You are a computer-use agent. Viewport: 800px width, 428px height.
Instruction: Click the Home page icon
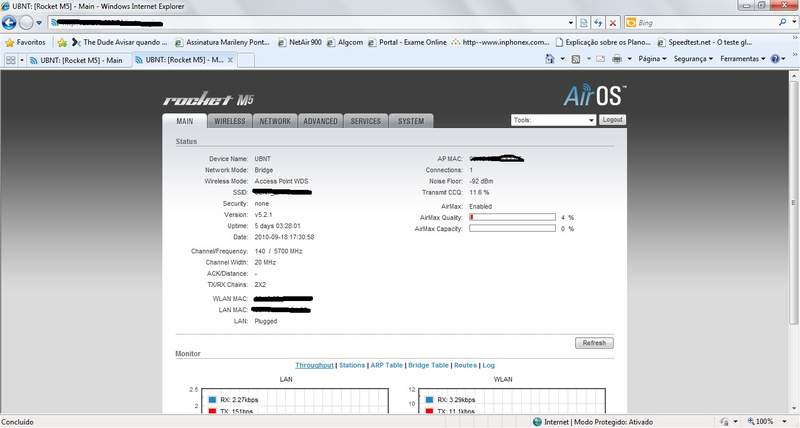coord(549,59)
